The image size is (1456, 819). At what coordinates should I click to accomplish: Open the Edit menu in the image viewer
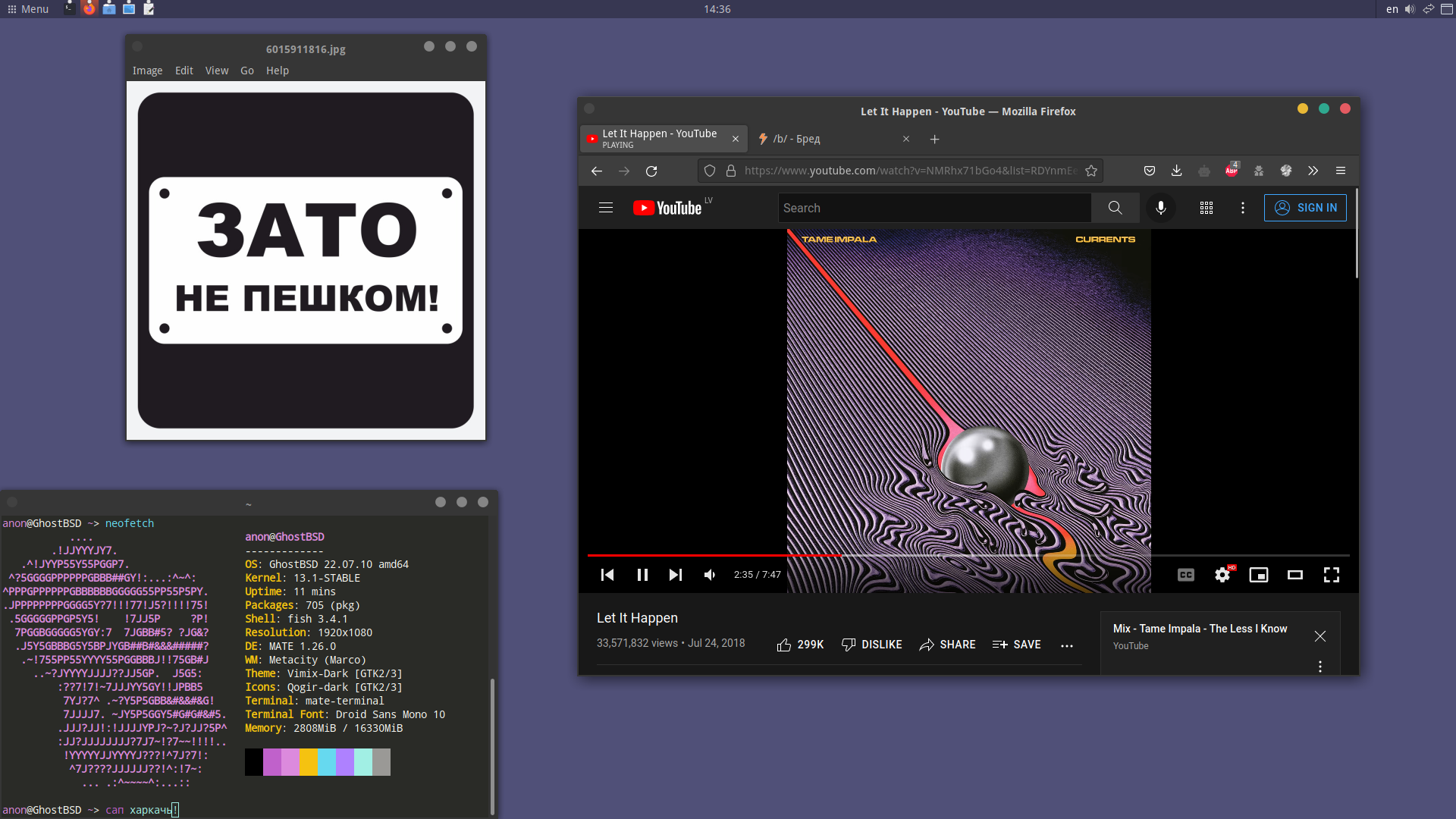click(184, 71)
